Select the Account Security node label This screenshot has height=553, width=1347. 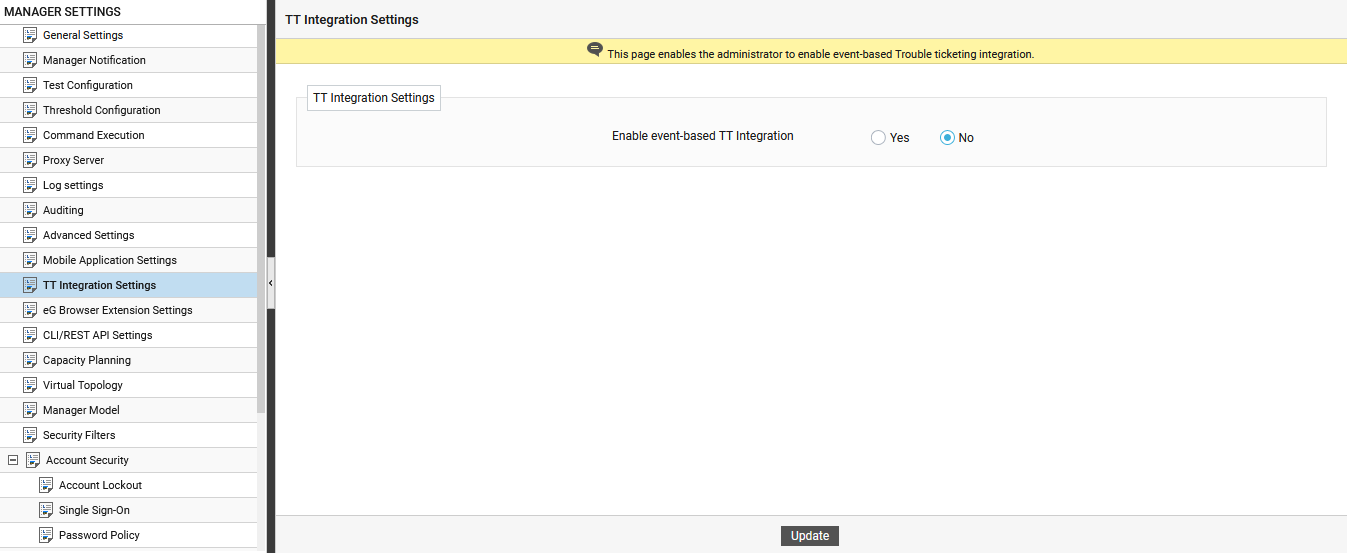click(87, 460)
